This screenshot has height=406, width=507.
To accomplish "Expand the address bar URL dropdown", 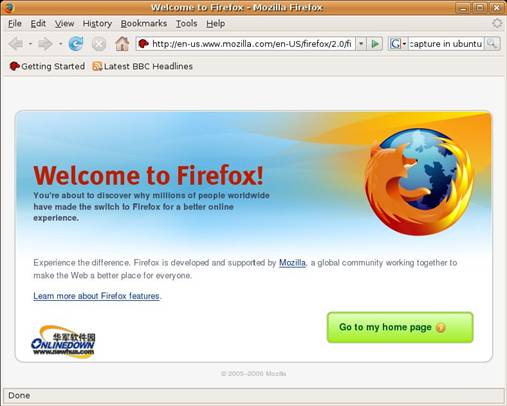I will [361, 44].
